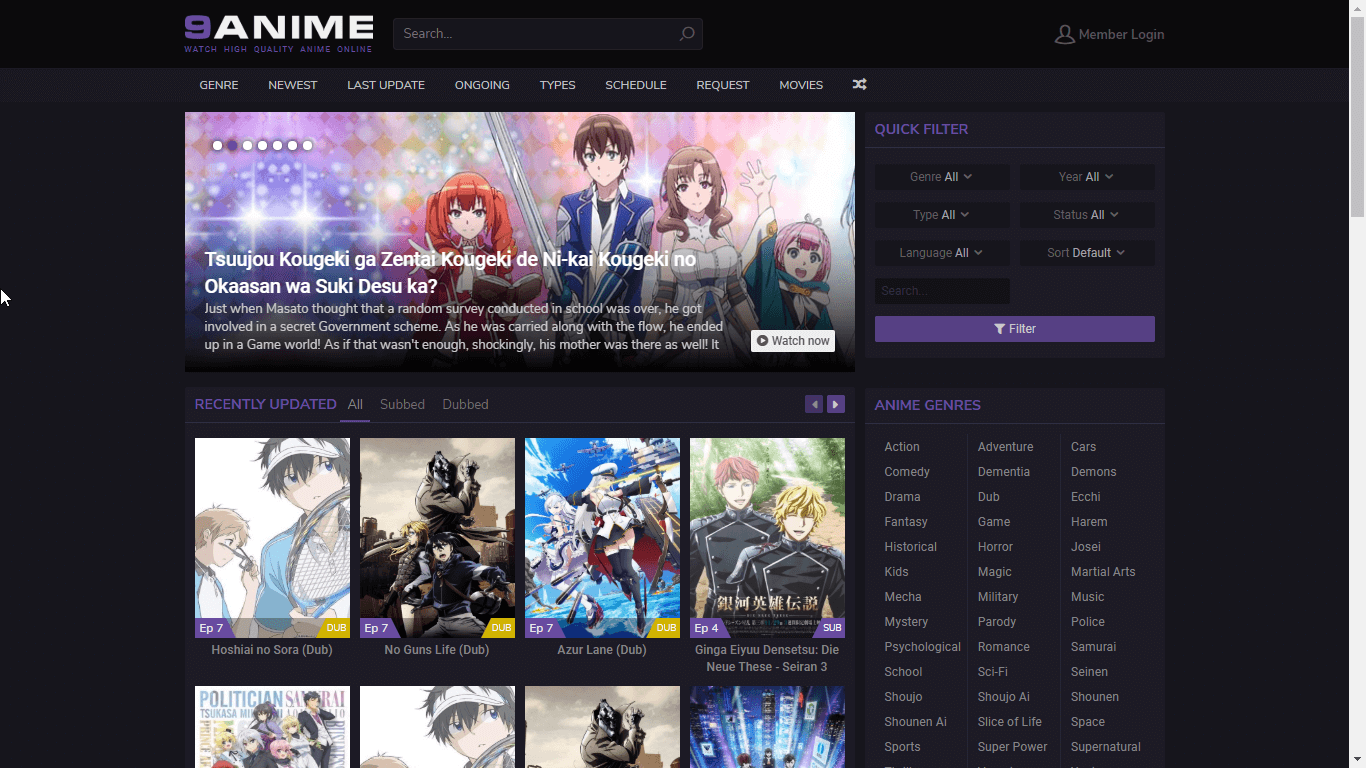Image resolution: width=1366 pixels, height=768 pixels.
Task: Select the fourth carousel dot
Action: pyautogui.click(x=262, y=145)
